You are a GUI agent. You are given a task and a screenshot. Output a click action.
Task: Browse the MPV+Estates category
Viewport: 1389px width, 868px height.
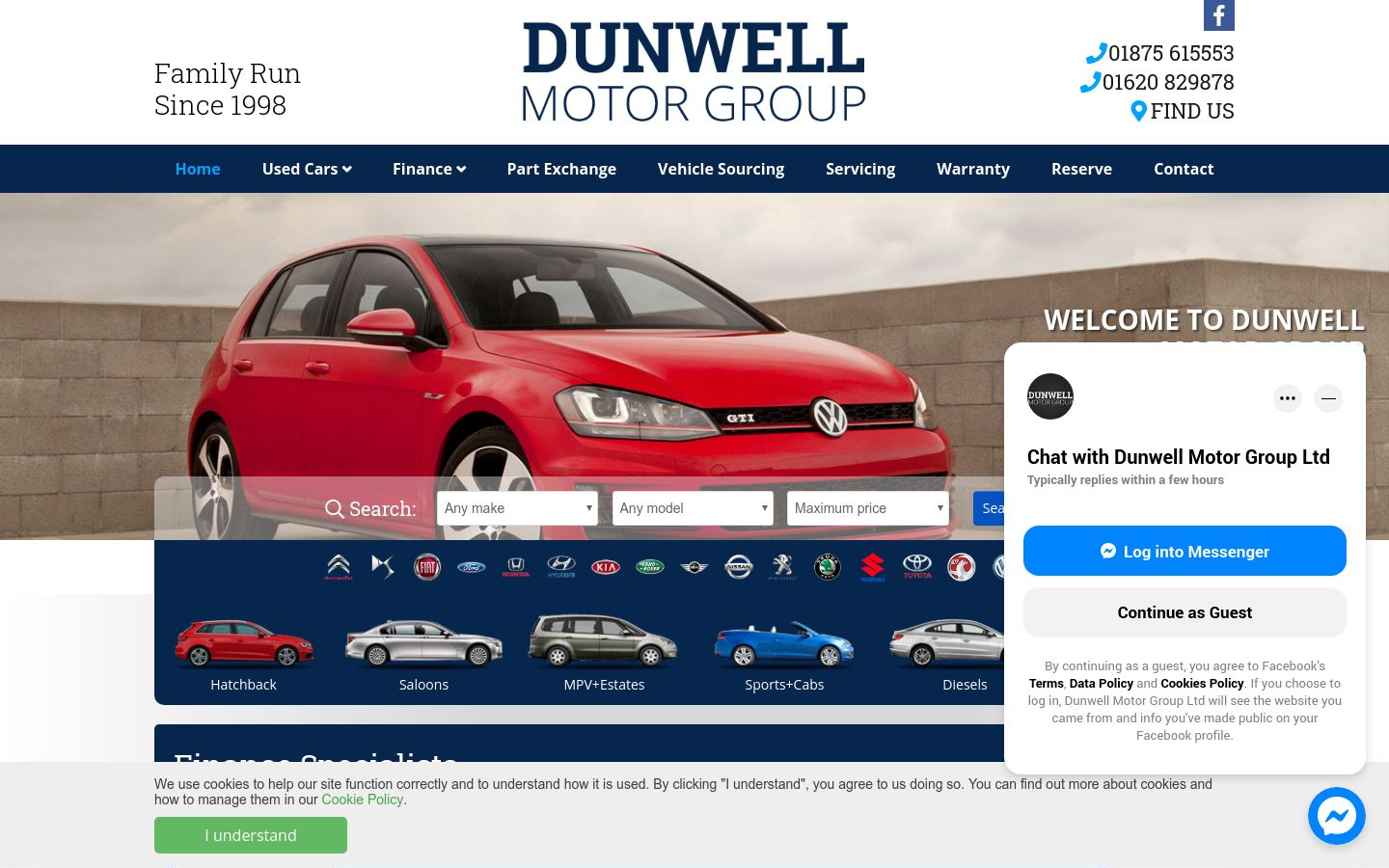click(x=604, y=653)
